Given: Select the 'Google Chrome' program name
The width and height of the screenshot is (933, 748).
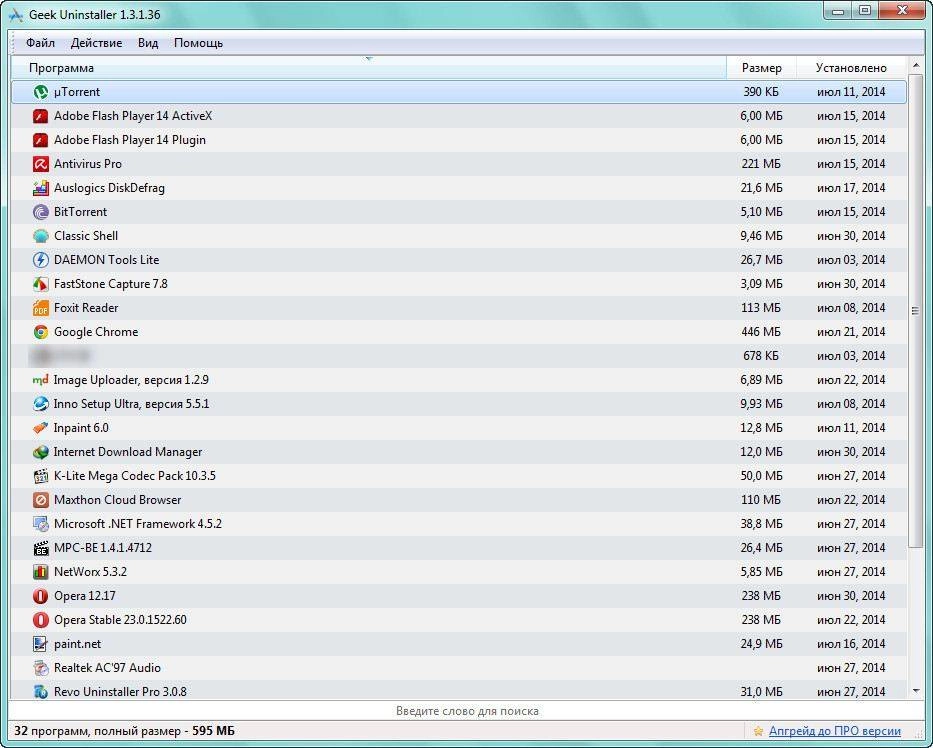Looking at the screenshot, I should 96,332.
